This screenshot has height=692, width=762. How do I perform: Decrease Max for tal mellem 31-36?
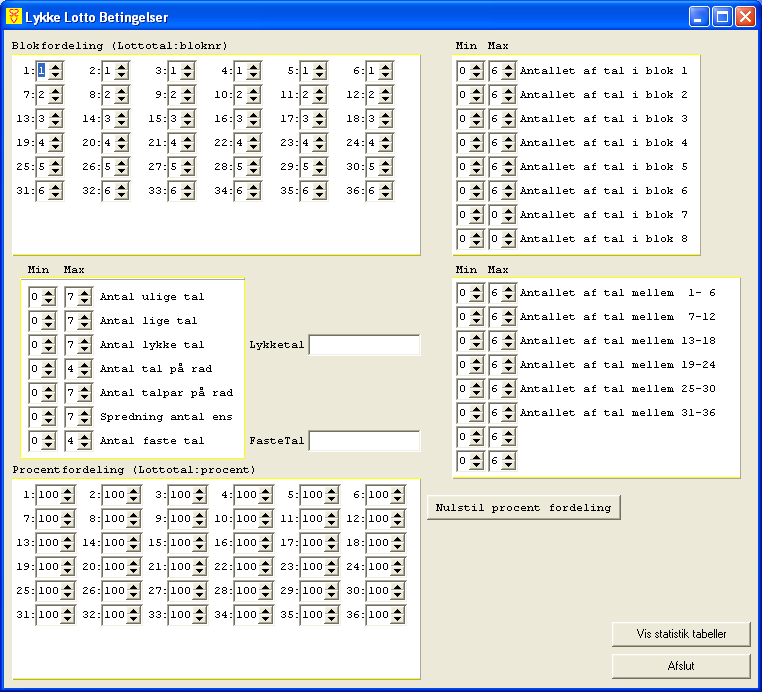[x=509, y=417]
